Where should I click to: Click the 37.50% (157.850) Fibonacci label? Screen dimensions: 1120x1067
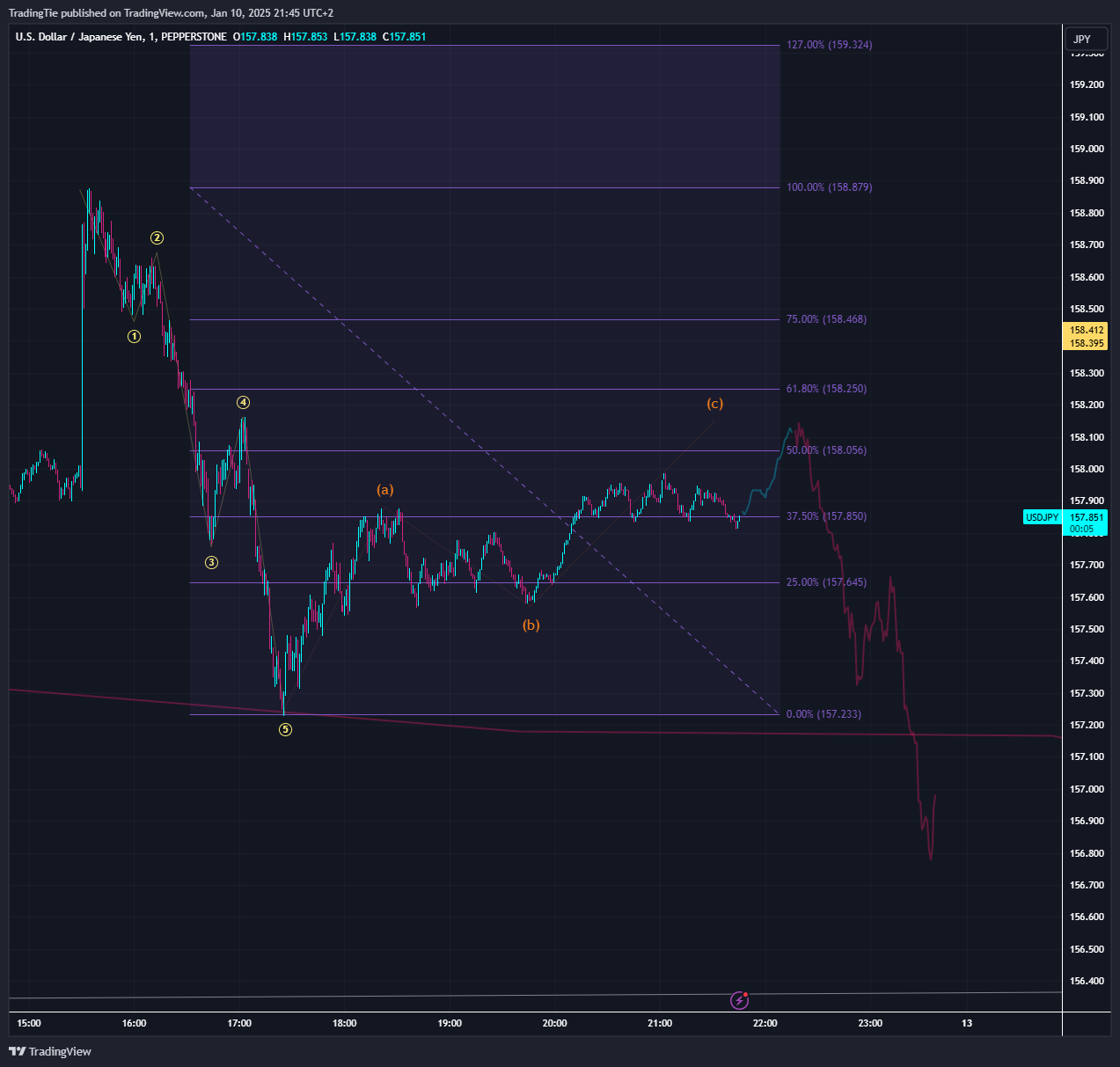tap(826, 516)
